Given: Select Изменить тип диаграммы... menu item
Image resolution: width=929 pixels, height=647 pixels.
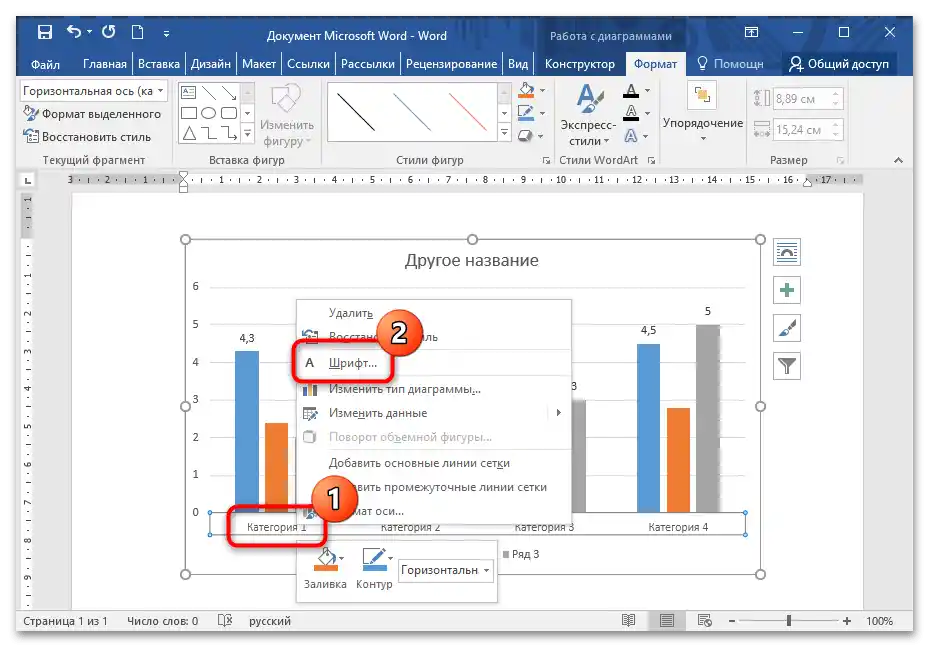Looking at the screenshot, I should pos(434,389).
